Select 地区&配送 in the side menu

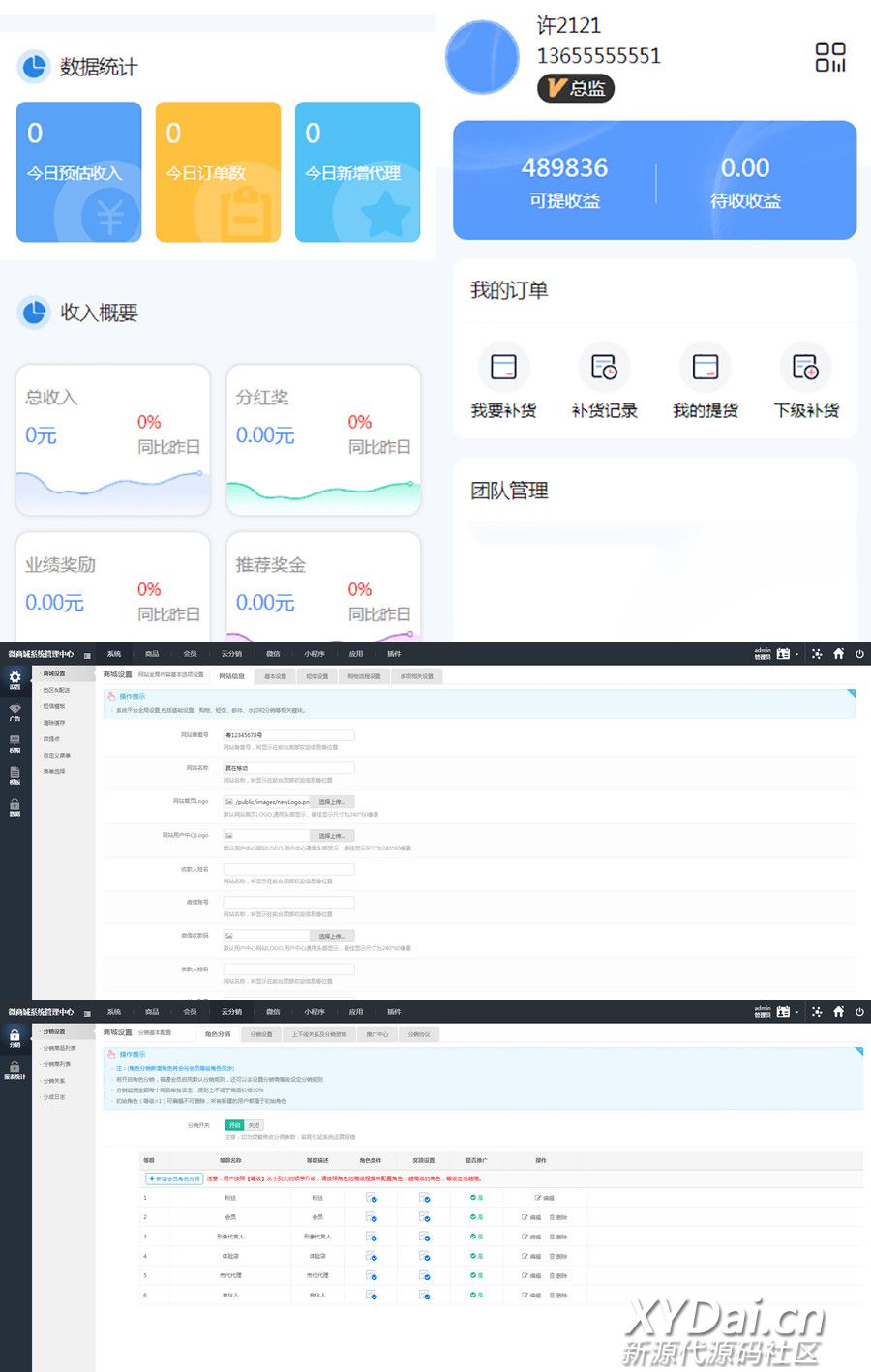click(x=56, y=690)
